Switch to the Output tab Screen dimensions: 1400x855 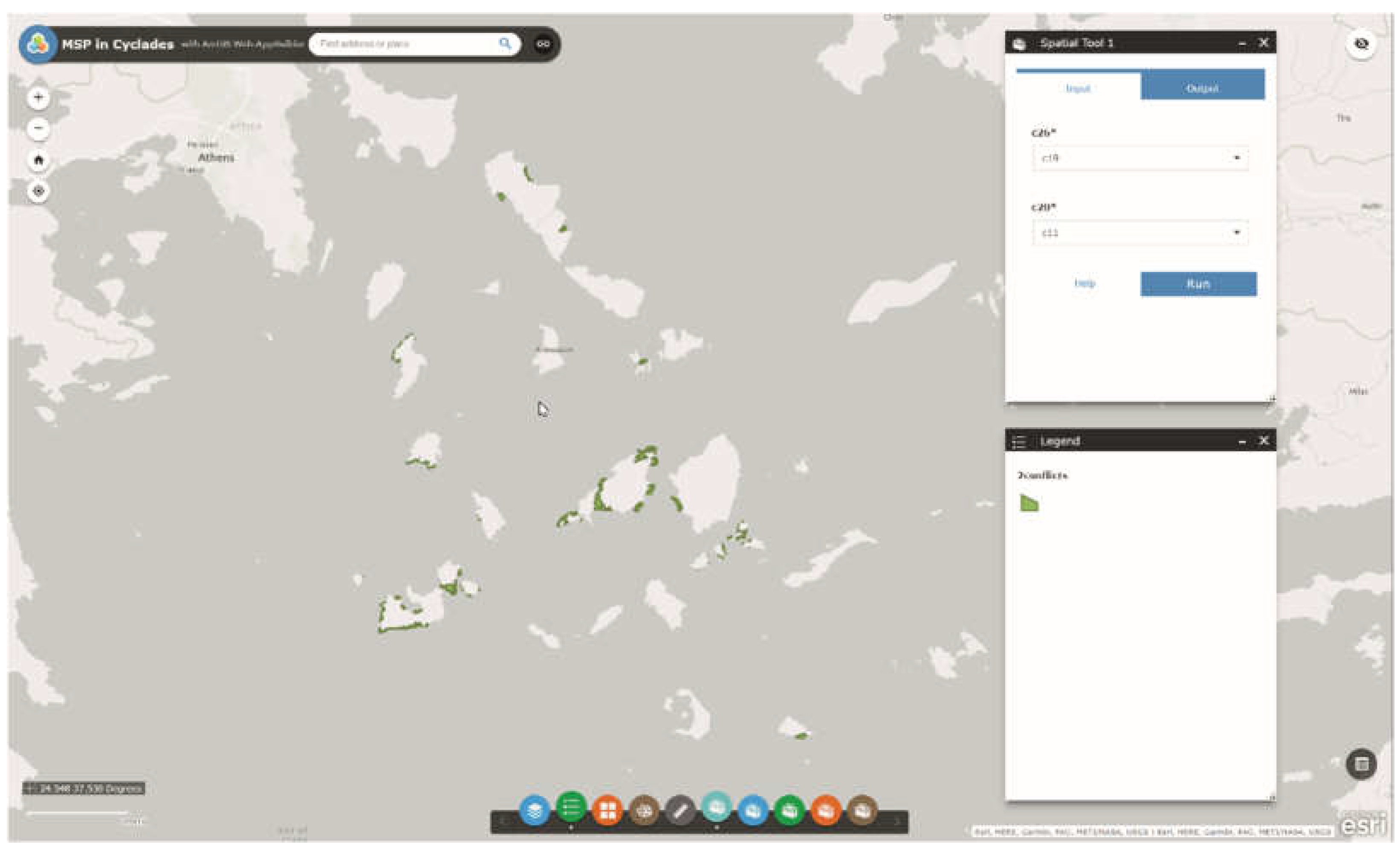[1202, 88]
